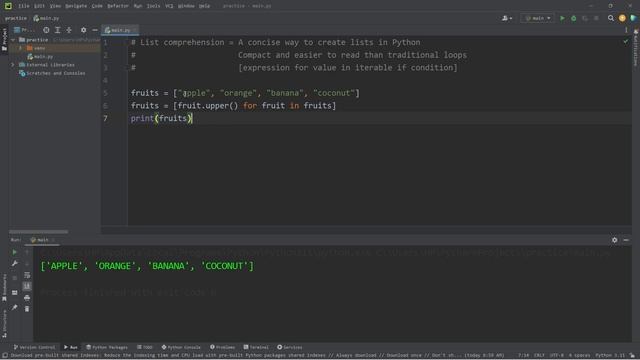The height and width of the screenshot is (360, 640).
Task: Select main.py in project tree
Action: (x=40, y=56)
